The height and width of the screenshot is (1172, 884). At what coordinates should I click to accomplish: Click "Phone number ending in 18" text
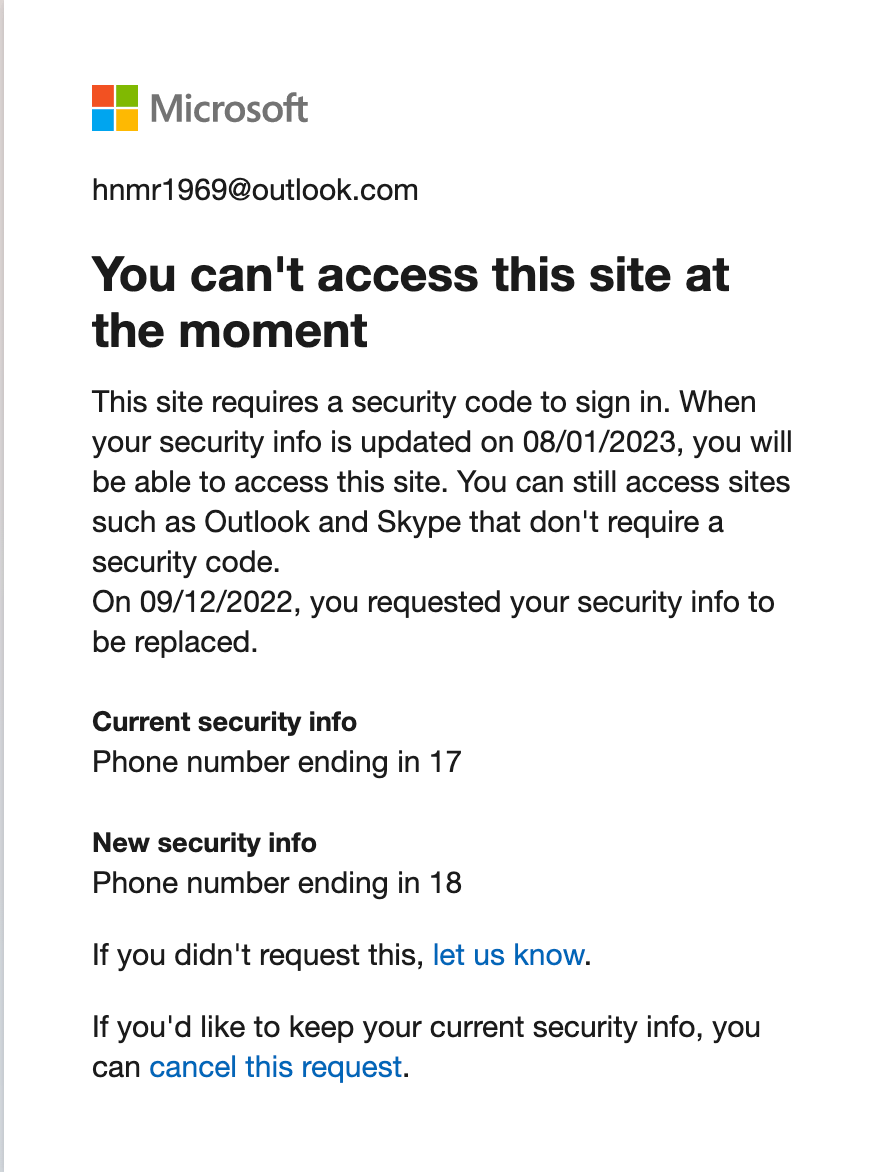click(x=276, y=884)
